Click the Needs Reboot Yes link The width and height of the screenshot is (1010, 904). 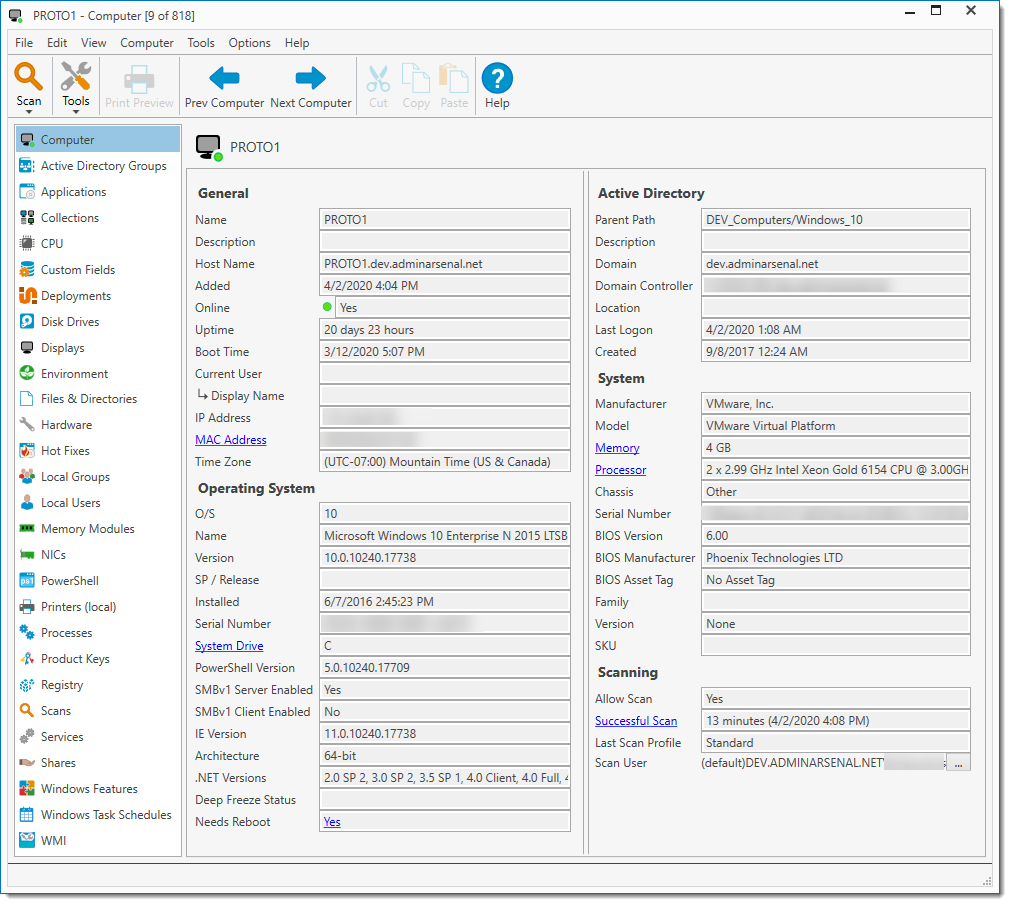point(332,822)
